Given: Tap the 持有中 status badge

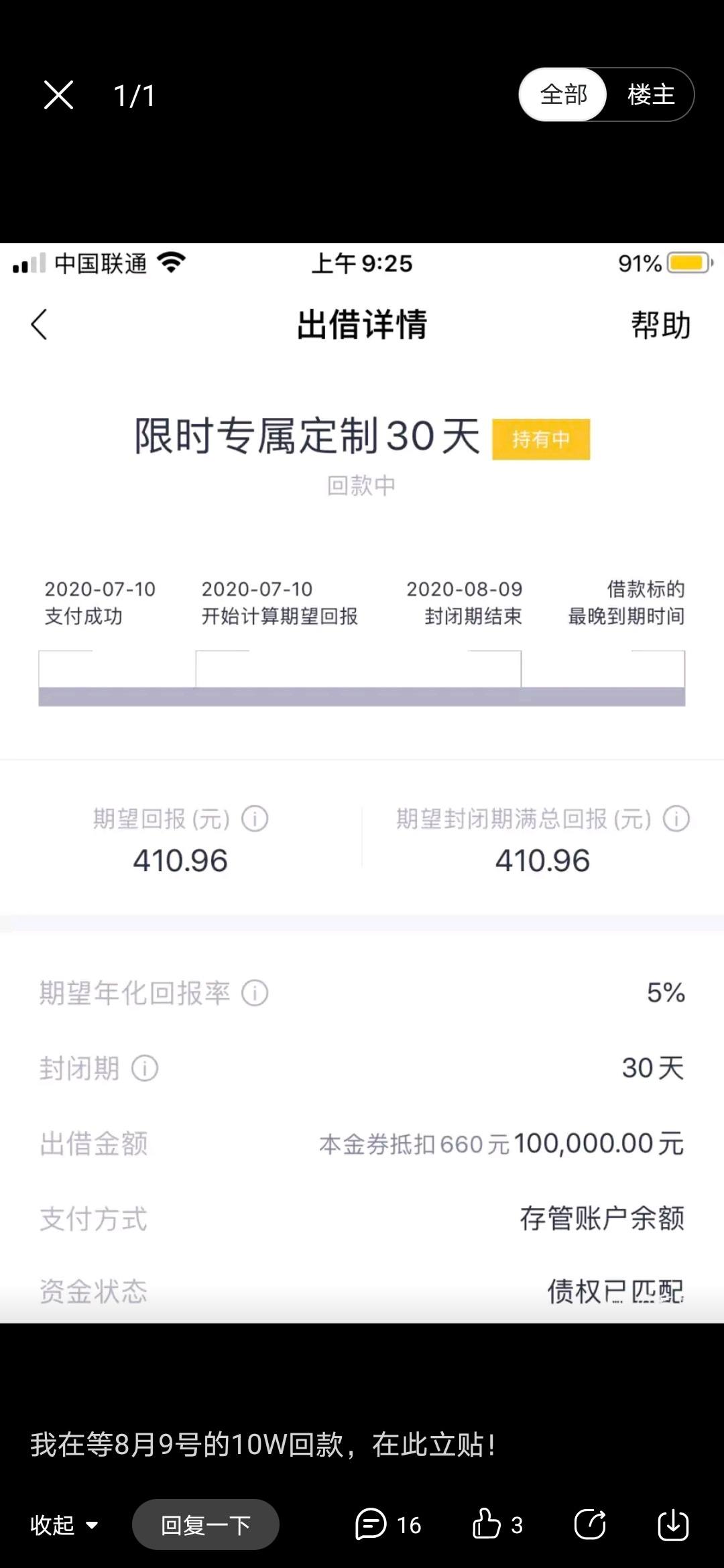Looking at the screenshot, I should [541, 439].
